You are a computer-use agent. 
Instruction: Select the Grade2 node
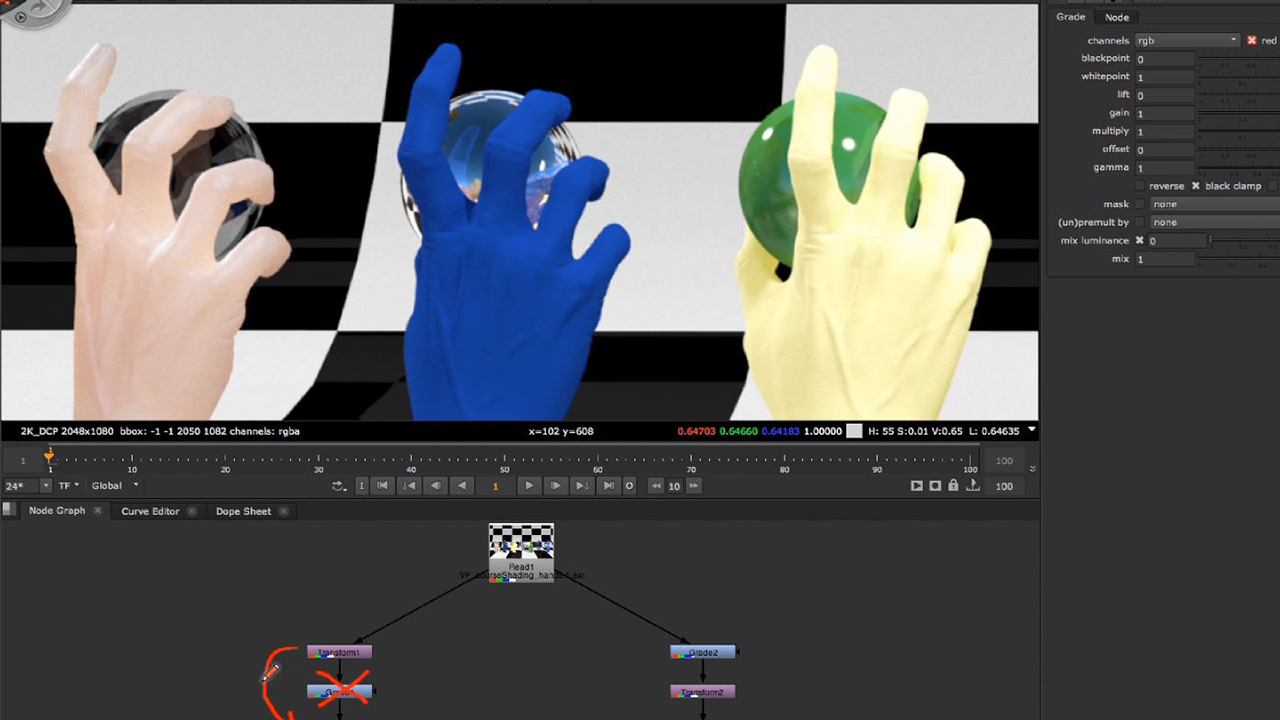coord(703,652)
